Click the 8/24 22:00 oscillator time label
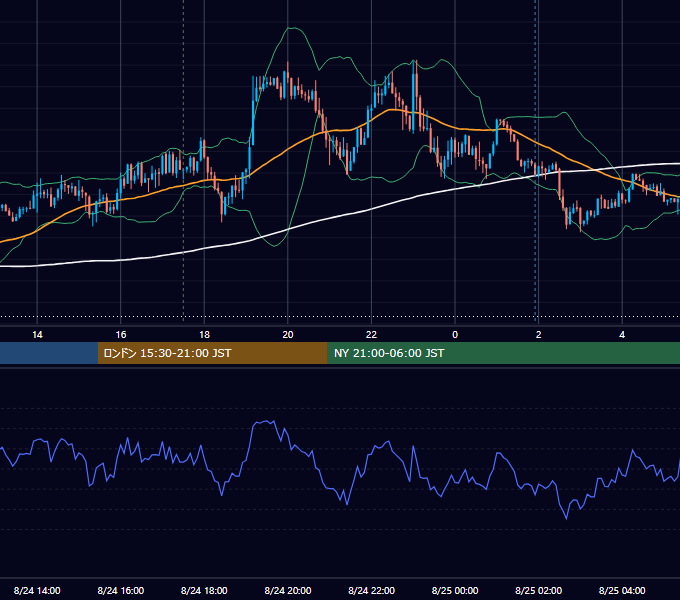 point(371,590)
